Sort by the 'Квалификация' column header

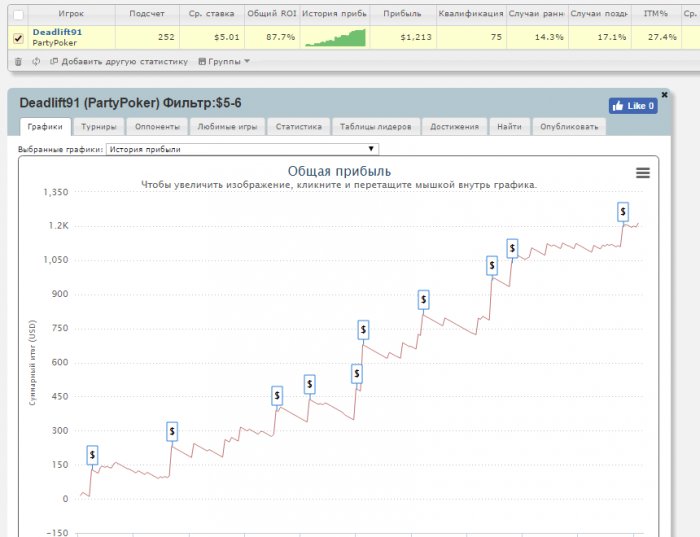pos(471,14)
